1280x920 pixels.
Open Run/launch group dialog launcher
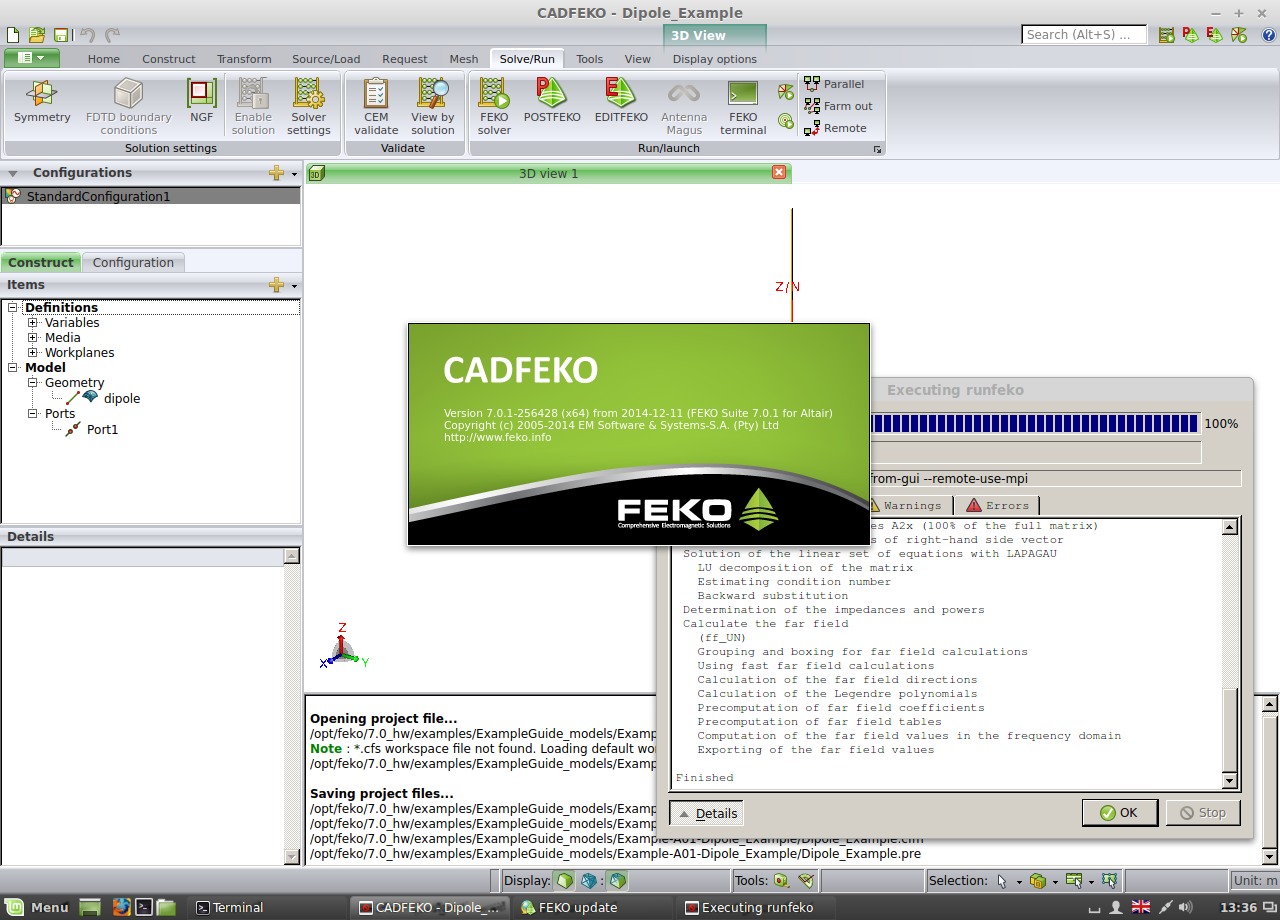pyautogui.click(x=878, y=149)
